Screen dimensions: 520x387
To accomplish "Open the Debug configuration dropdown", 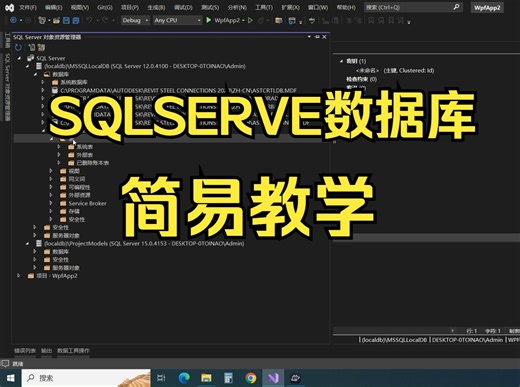I will pyautogui.click(x=135, y=20).
